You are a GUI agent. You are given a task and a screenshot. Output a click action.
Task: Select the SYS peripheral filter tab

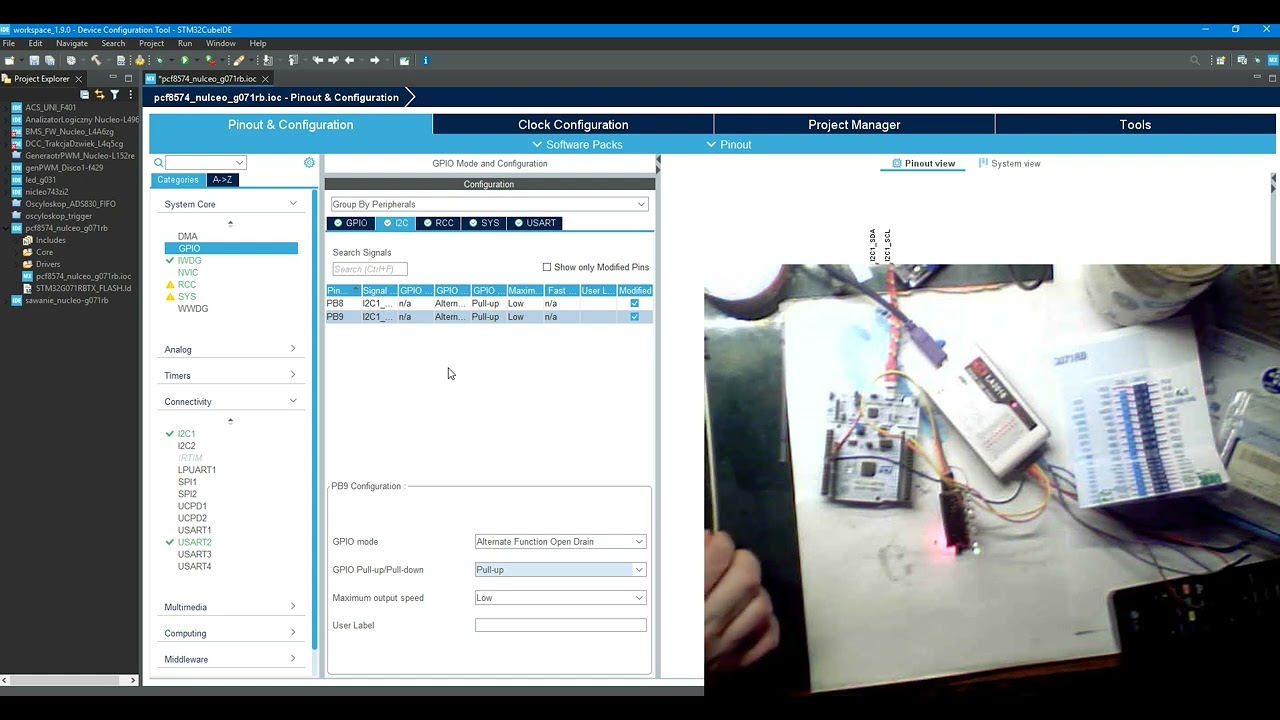(484, 223)
